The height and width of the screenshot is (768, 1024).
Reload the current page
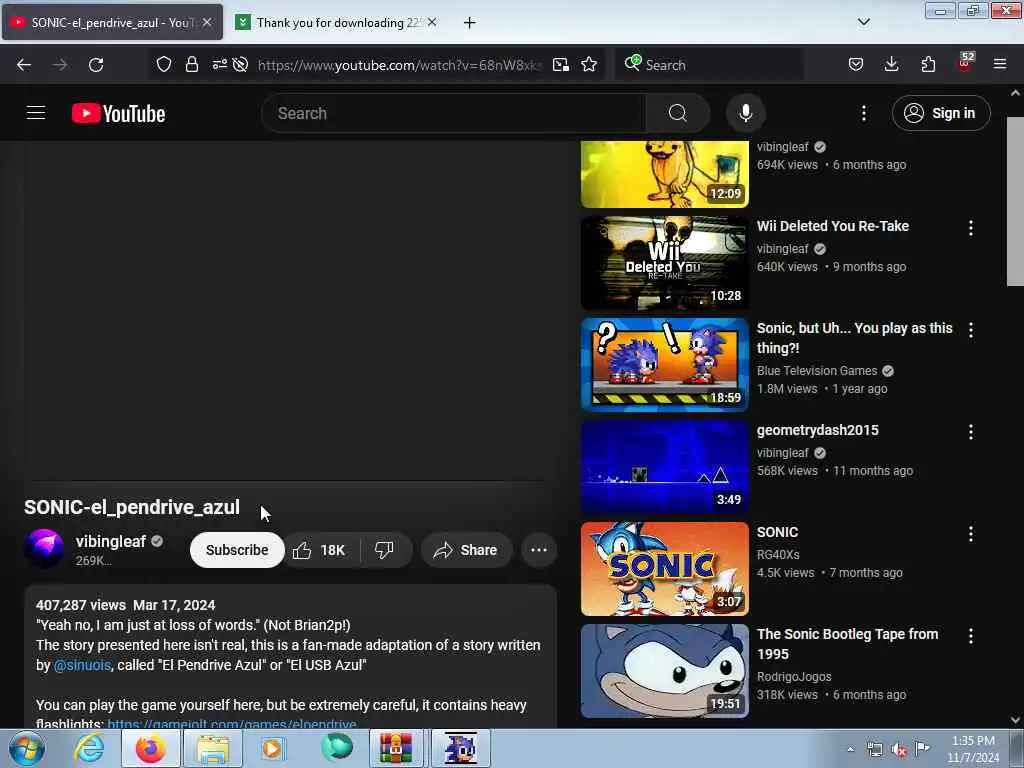pos(96,65)
